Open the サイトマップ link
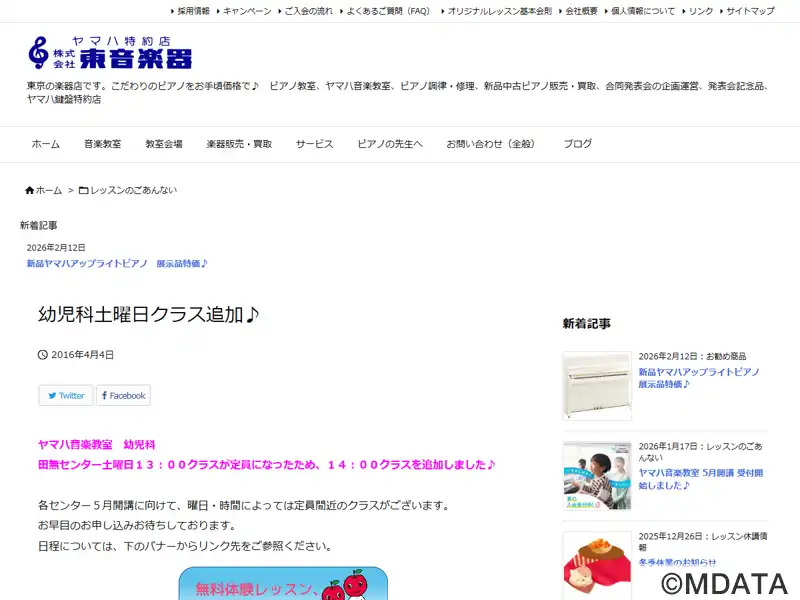 click(750, 11)
